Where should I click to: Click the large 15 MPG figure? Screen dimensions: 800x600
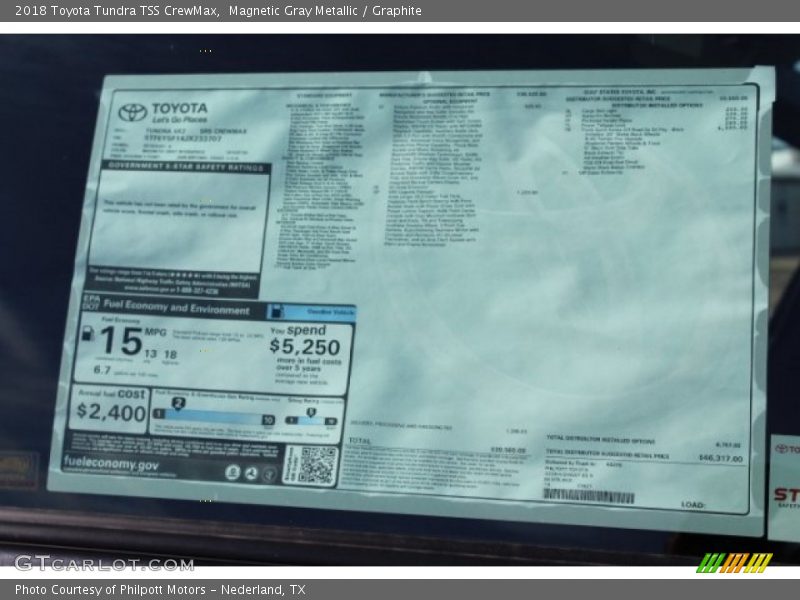[121, 341]
